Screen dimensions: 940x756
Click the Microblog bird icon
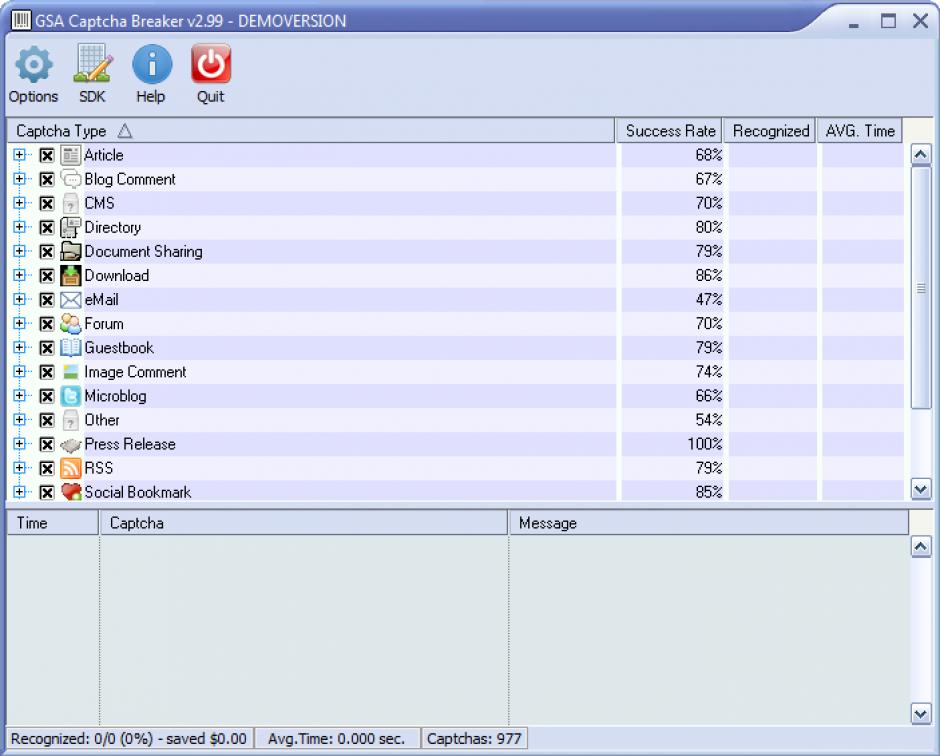pyautogui.click(x=71, y=396)
